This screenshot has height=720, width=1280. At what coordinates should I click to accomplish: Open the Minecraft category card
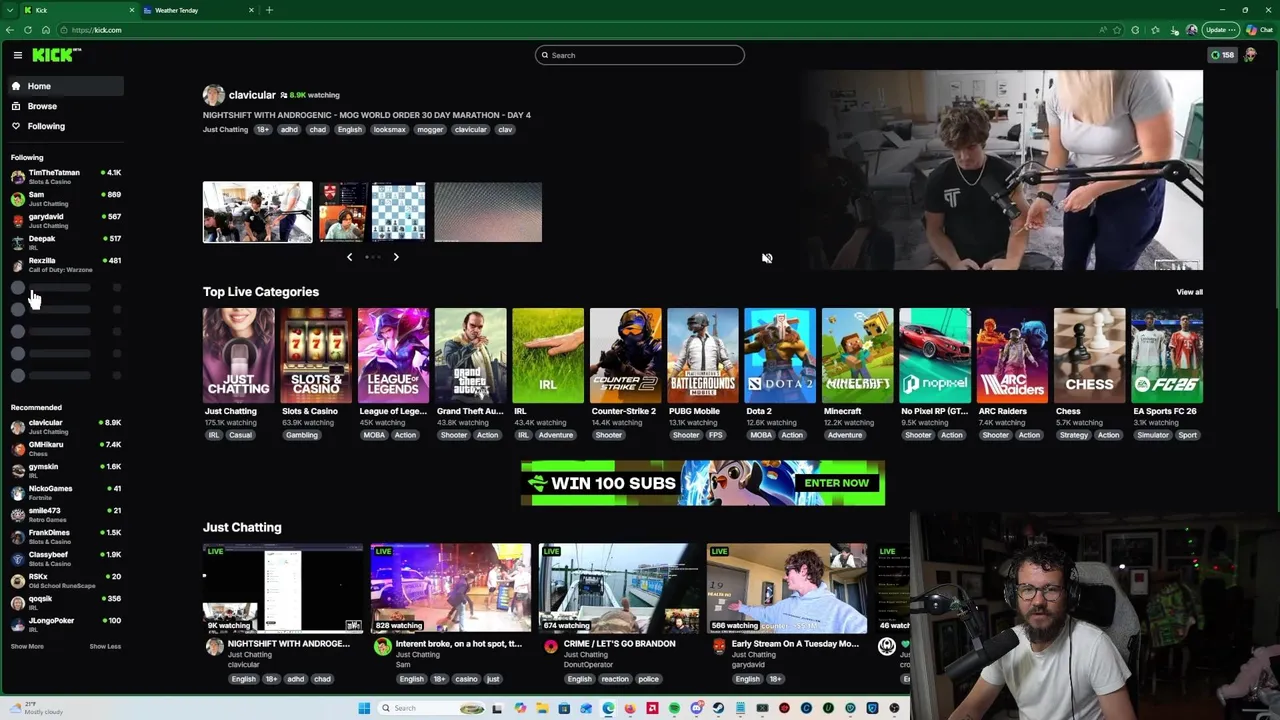tap(857, 356)
